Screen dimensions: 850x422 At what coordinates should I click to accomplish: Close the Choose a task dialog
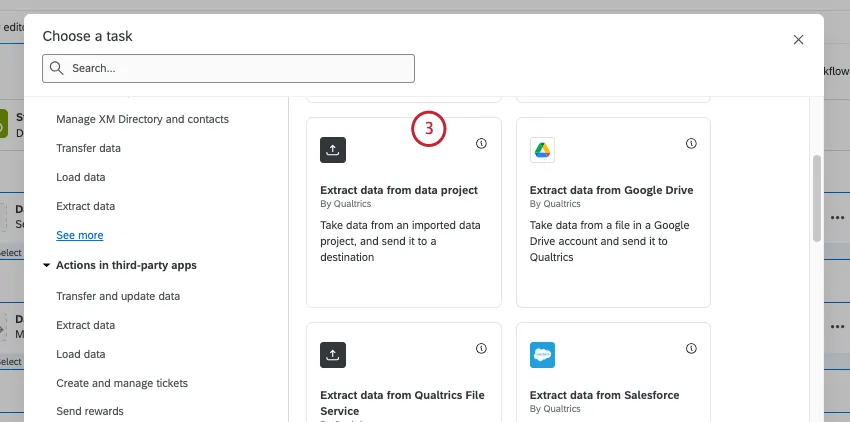coord(798,40)
